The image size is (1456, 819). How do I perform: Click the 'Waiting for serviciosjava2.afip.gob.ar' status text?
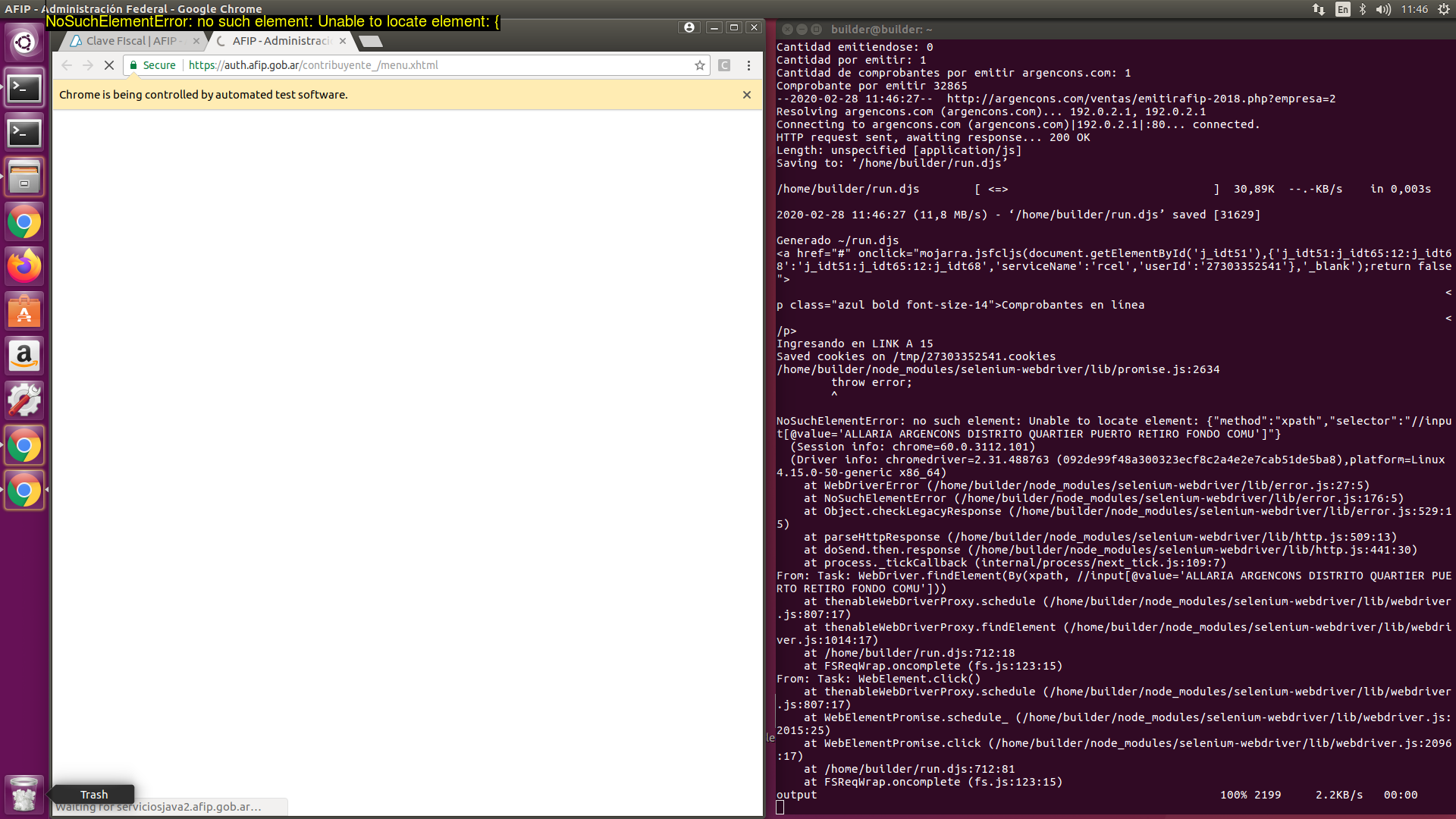click(x=158, y=807)
